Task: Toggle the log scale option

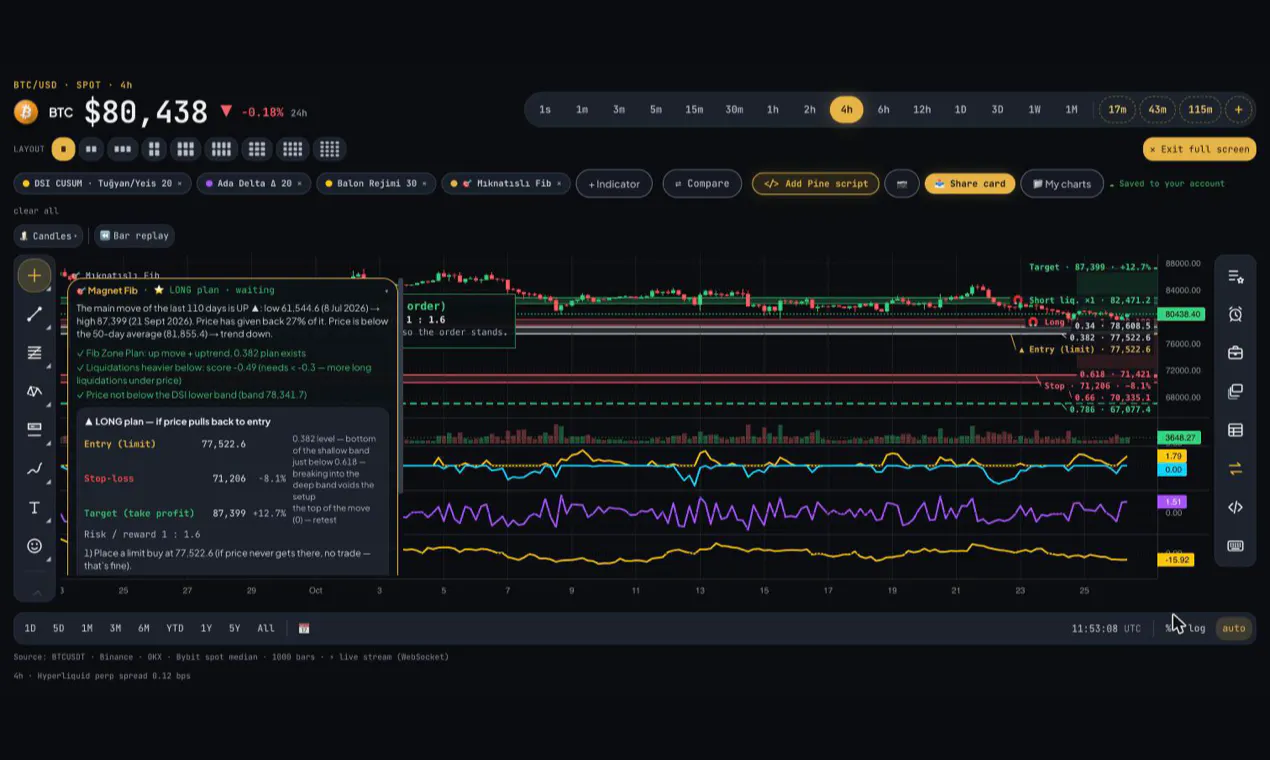Action: click(x=1197, y=628)
